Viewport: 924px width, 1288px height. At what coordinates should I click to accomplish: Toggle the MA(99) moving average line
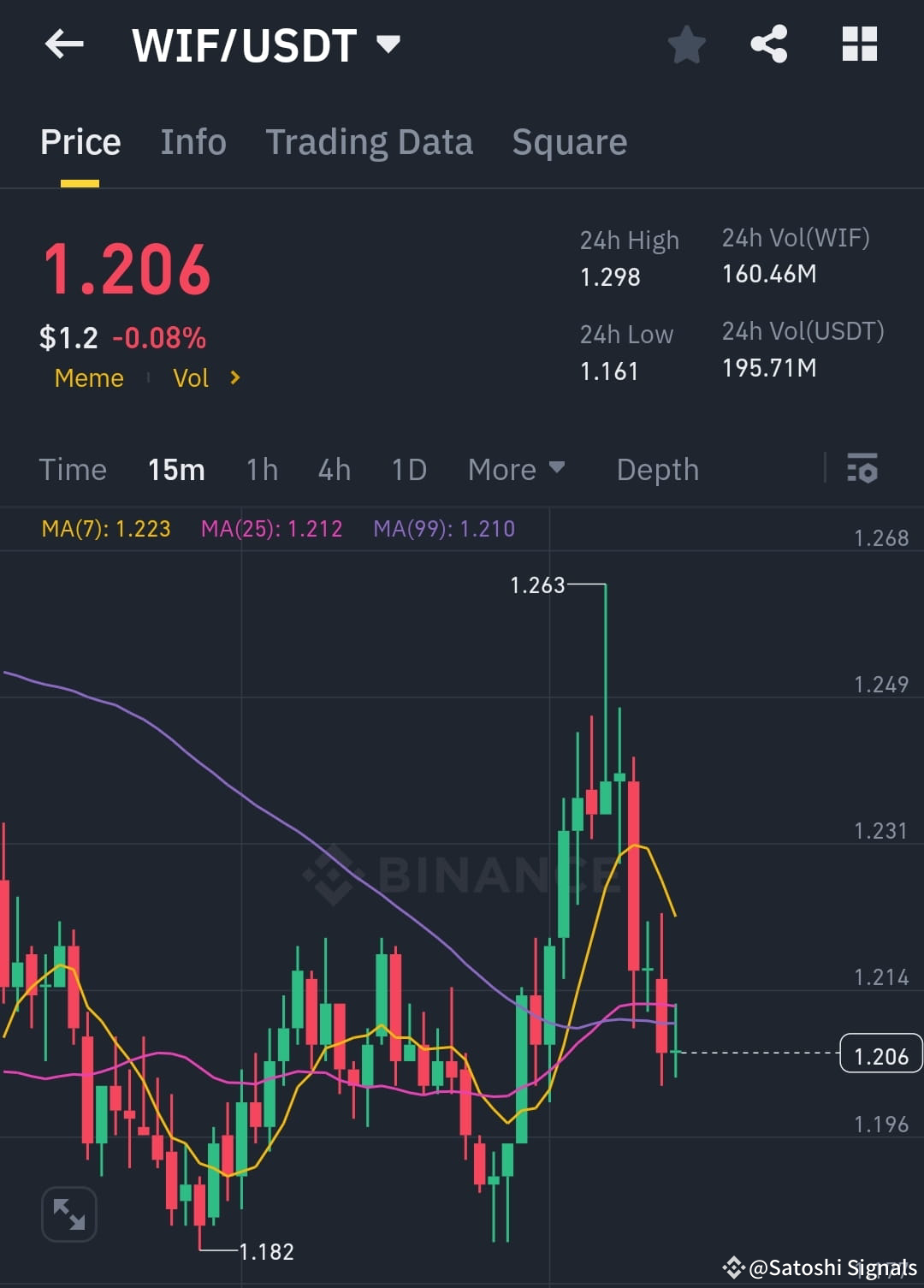(x=444, y=529)
